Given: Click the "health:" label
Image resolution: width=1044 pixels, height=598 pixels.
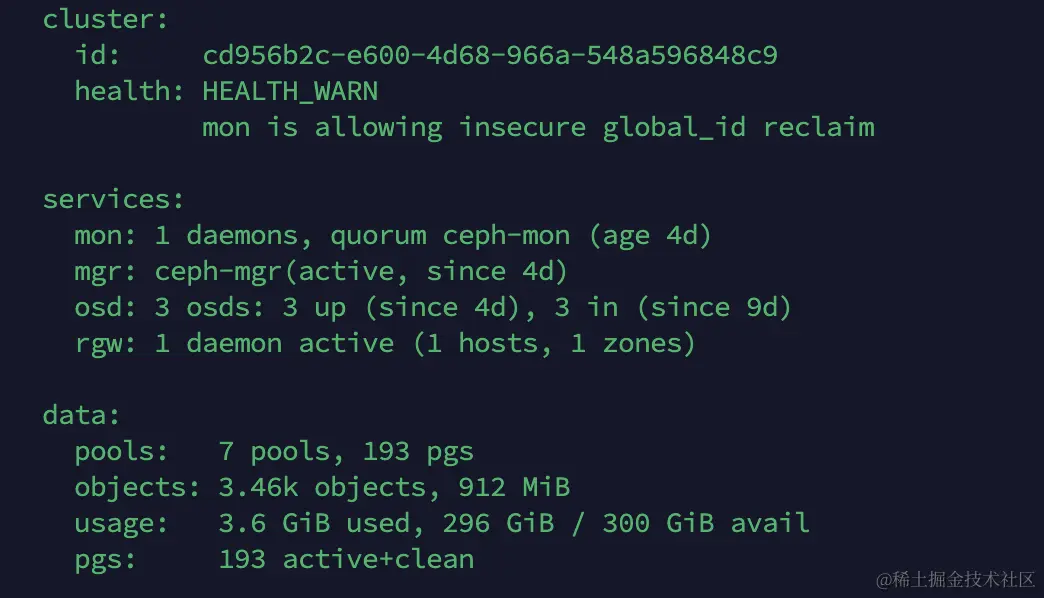Looking at the screenshot, I should coord(122,92).
